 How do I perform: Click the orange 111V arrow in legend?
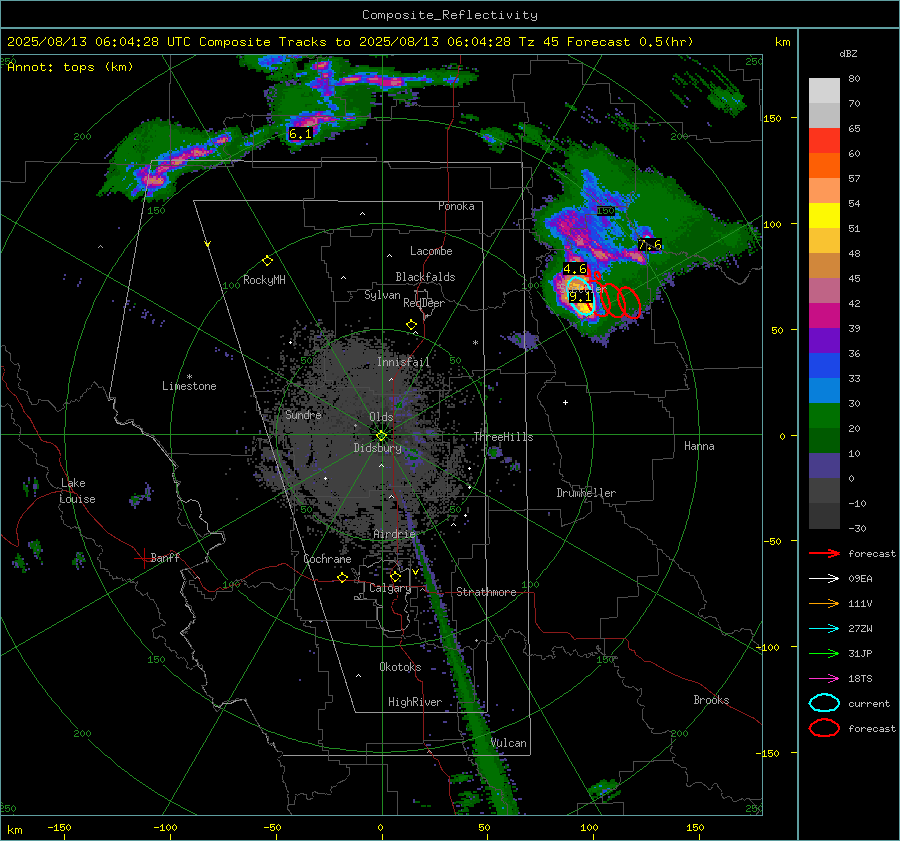click(824, 603)
